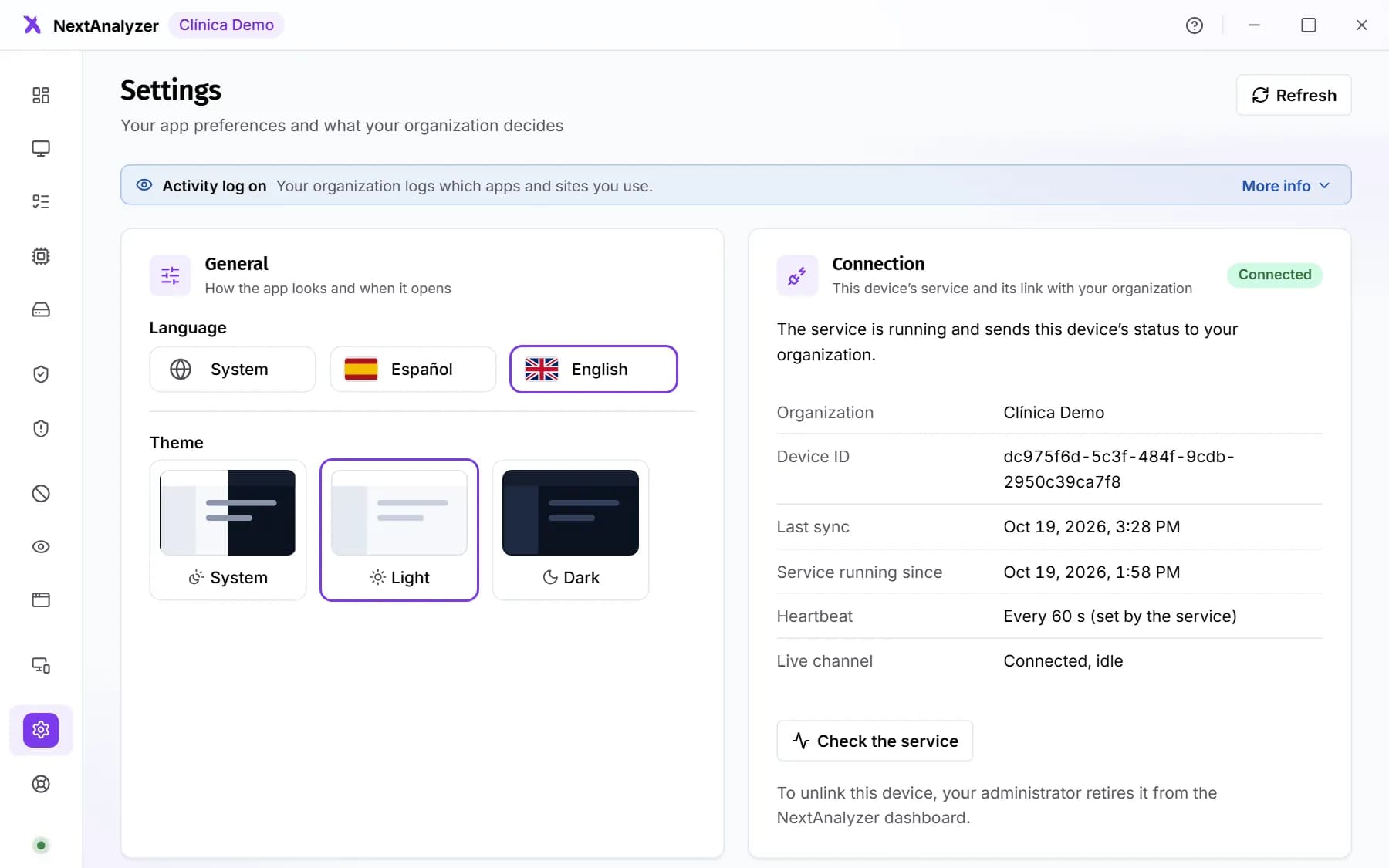Open the checklist icon in sidebar
This screenshot has width=1389, height=868.
41,201
